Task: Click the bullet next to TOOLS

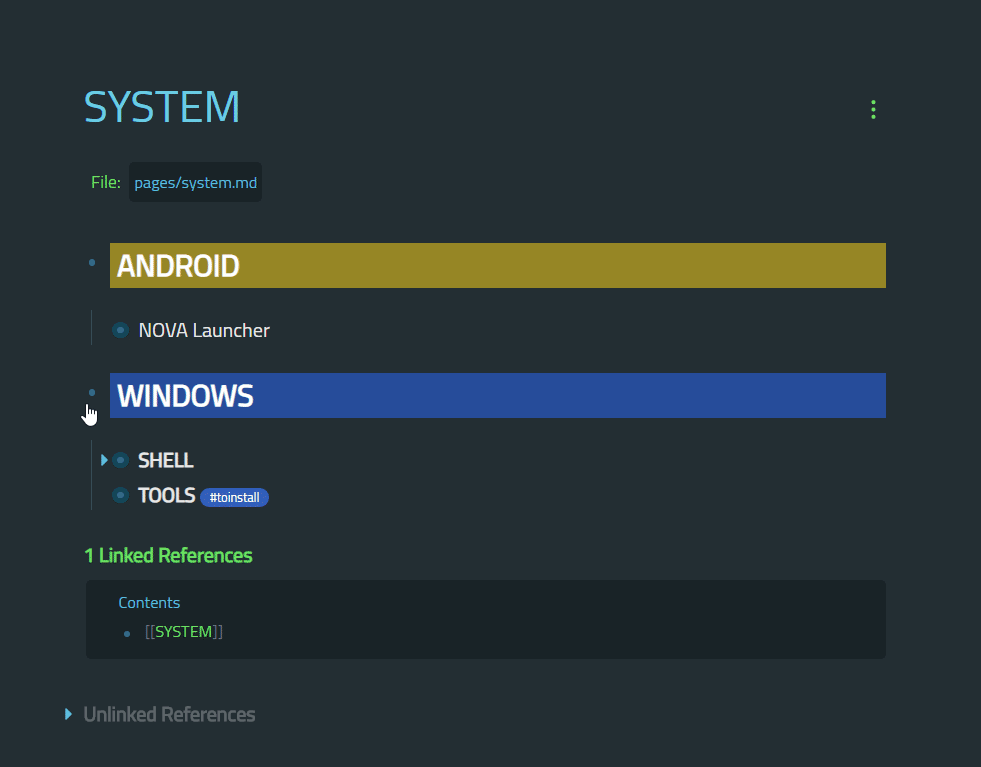Action: 121,495
